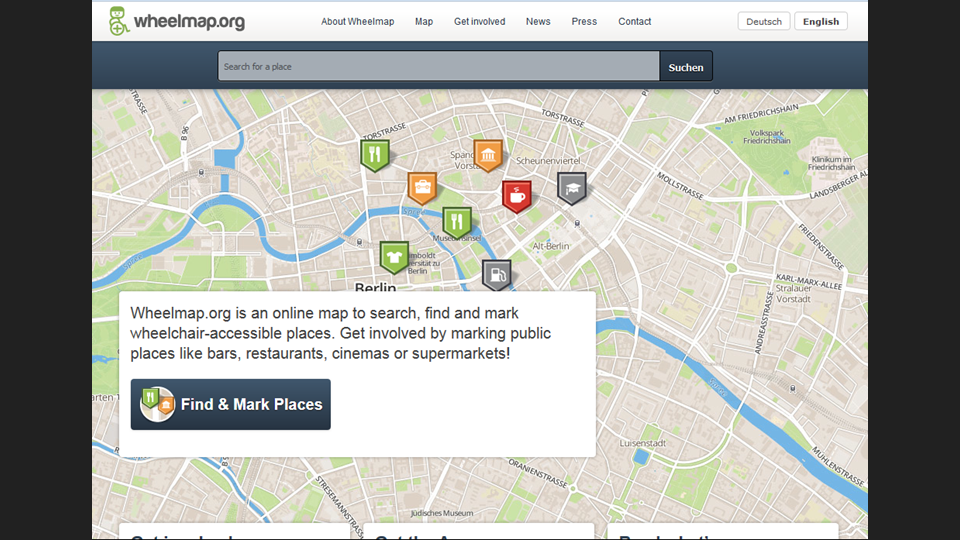Select red cafe cup marker
The height and width of the screenshot is (540, 960).
pos(517,196)
